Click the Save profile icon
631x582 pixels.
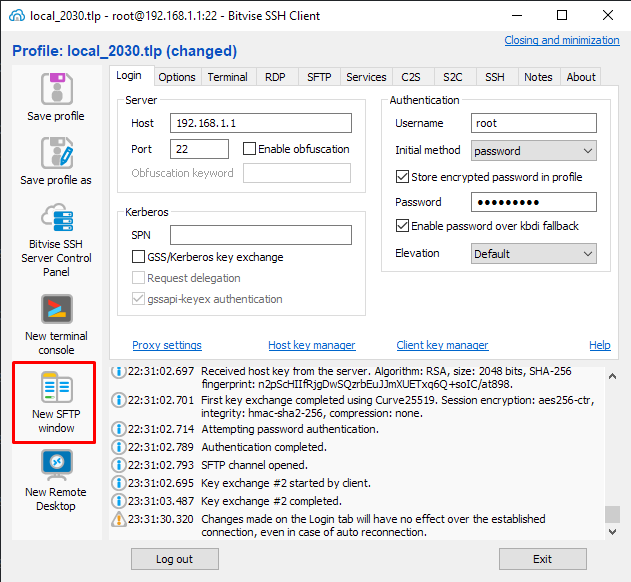tap(56, 89)
